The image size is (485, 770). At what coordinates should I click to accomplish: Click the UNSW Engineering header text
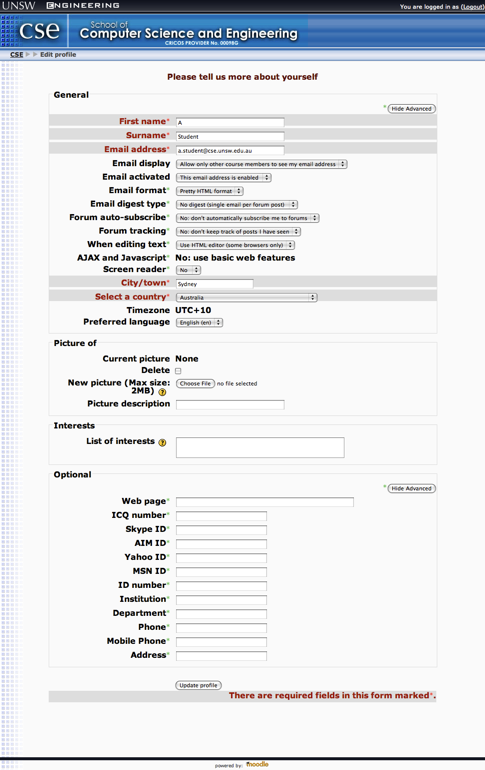point(60,6)
